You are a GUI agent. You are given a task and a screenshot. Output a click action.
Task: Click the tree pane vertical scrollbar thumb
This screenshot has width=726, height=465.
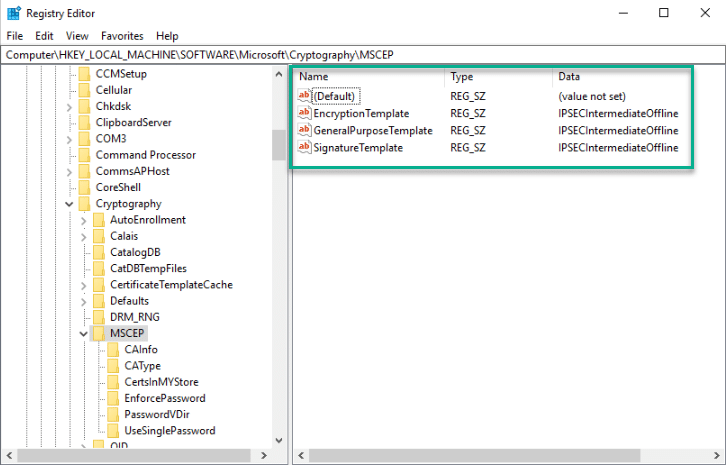coord(279,145)
